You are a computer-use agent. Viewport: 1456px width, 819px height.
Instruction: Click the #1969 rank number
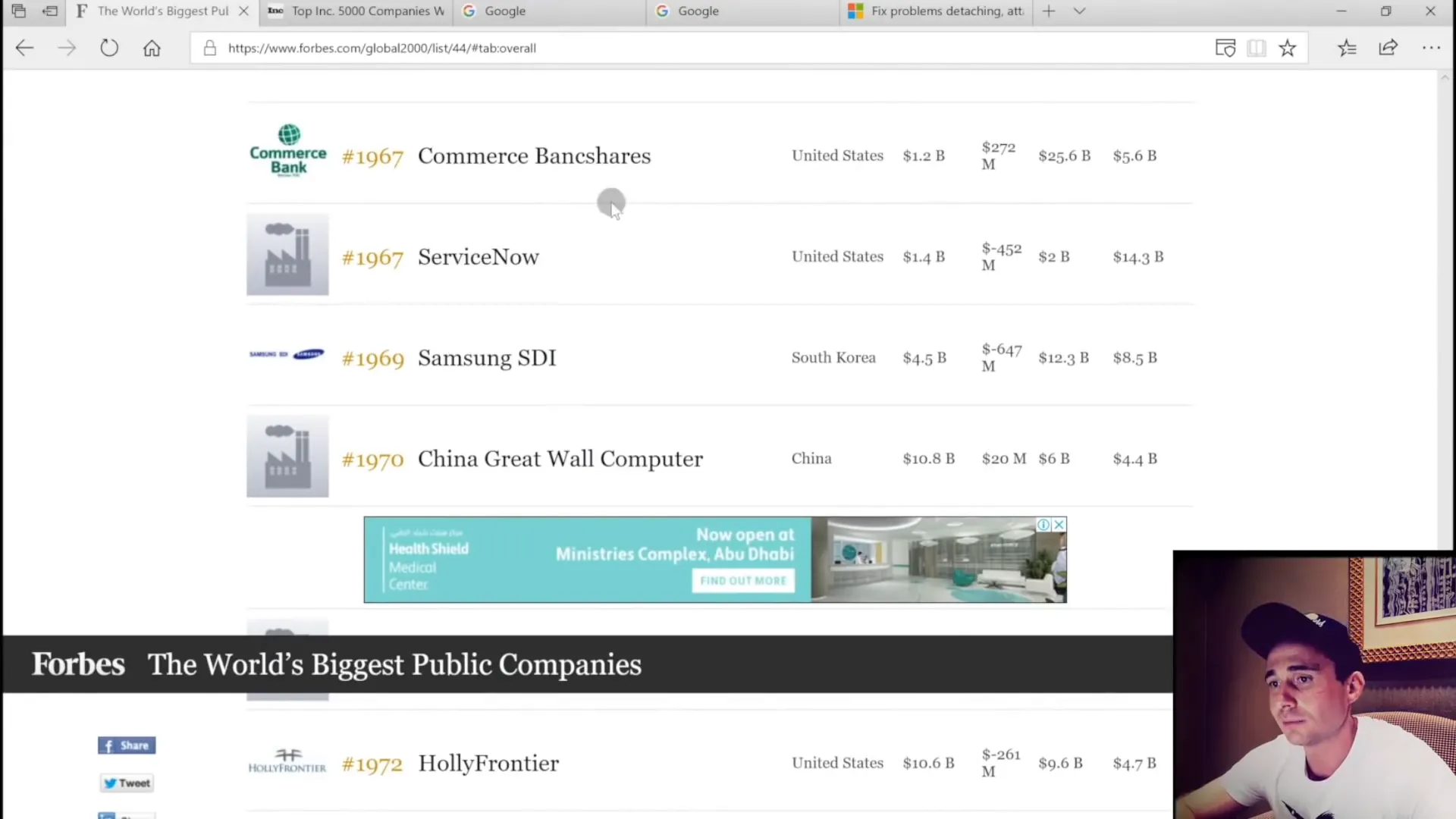point(372,359)
